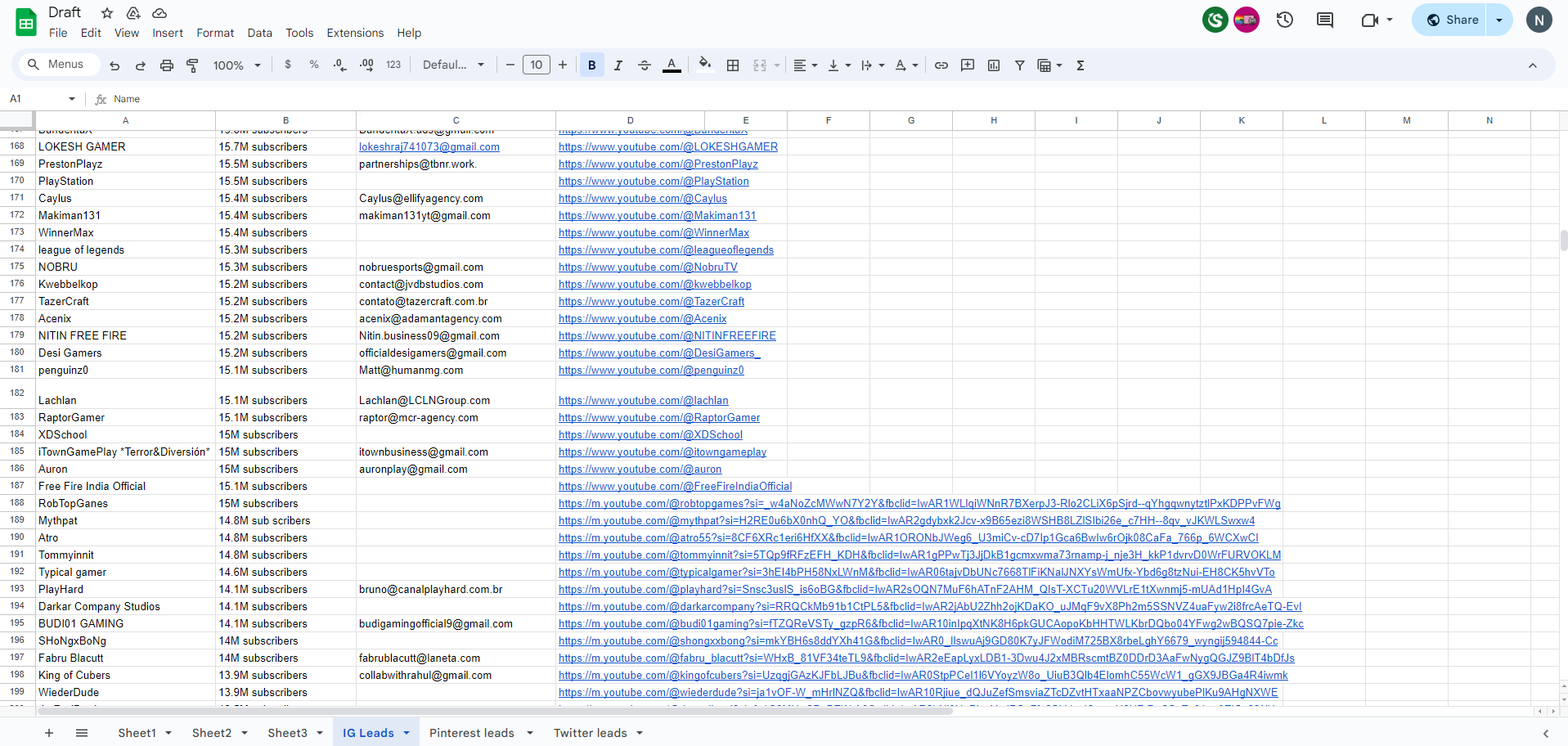
Task: Open the Google account avatar N
Action: (x=1539, y=20)
